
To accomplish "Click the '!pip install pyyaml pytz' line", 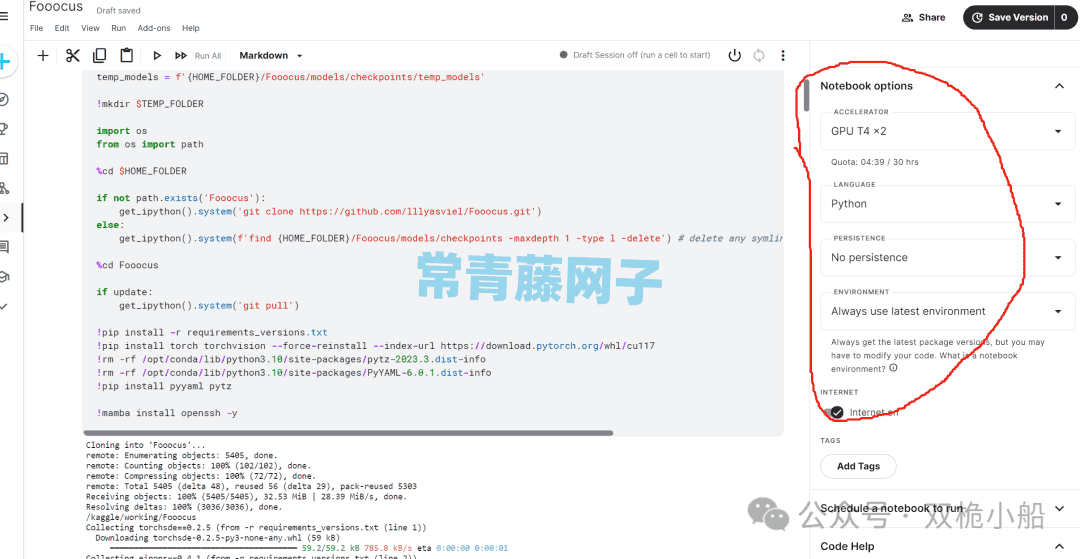I will point(164,386).
